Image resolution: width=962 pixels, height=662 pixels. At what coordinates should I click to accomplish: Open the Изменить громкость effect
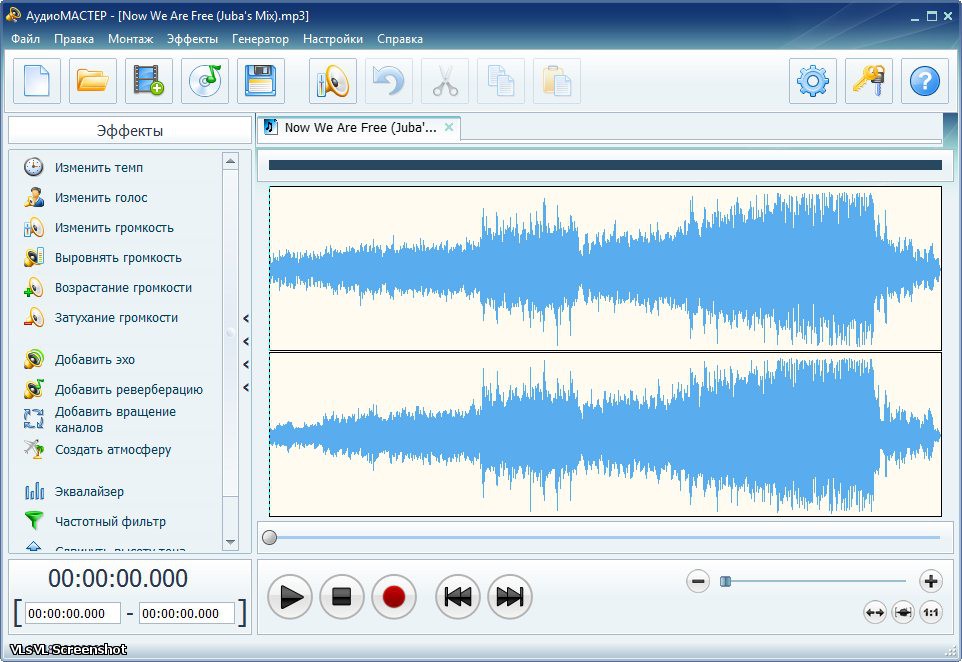click(x=114, y=228)
